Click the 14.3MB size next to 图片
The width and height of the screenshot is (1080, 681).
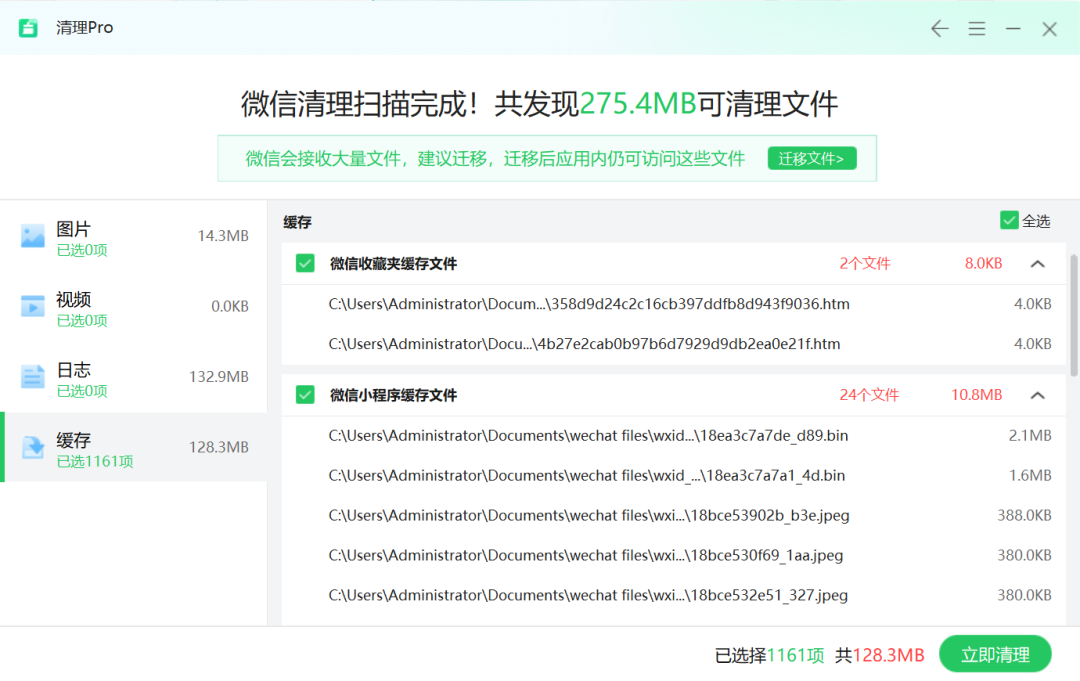tap(223, 236)
